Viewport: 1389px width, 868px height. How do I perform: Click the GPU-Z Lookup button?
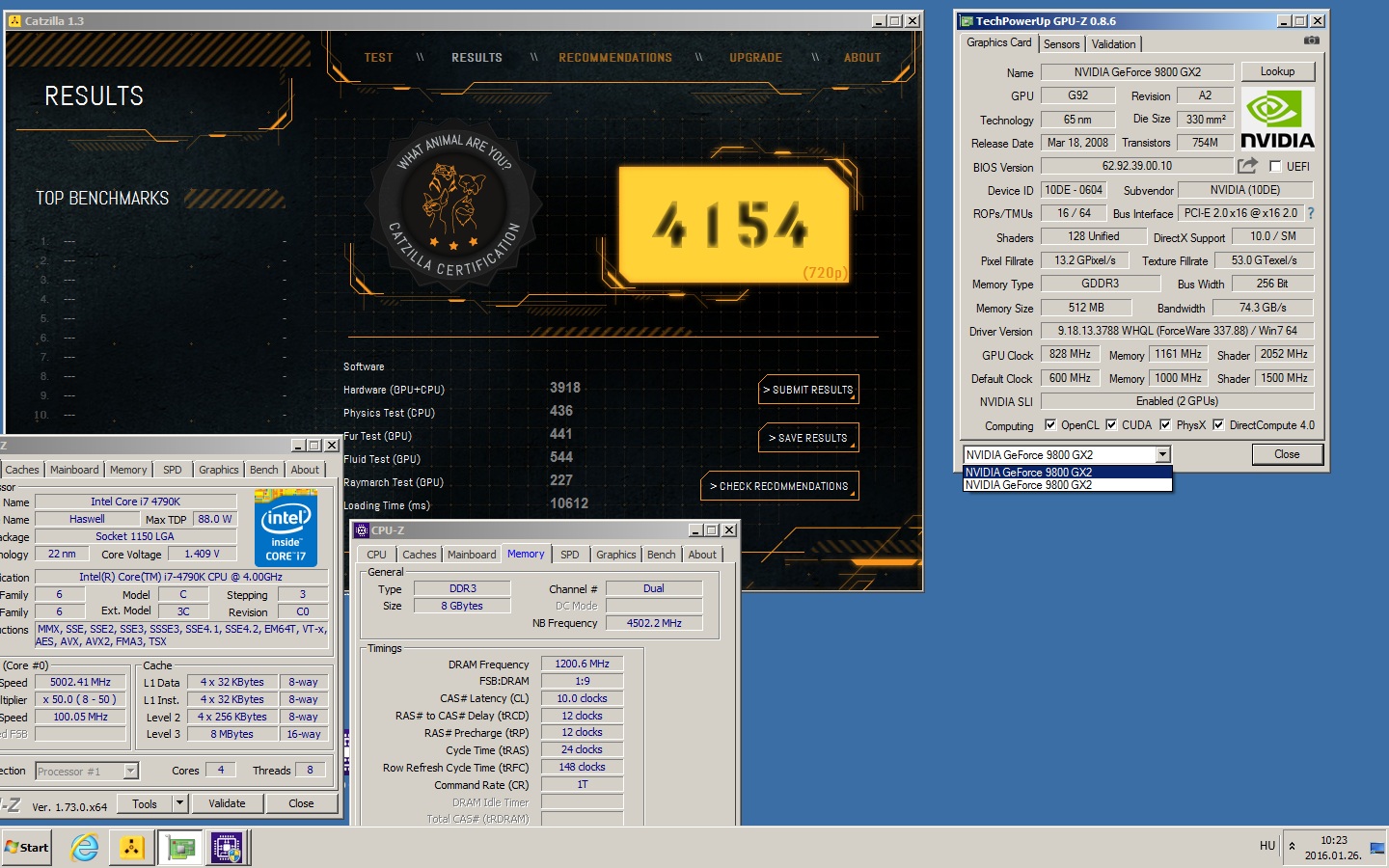1277,71
